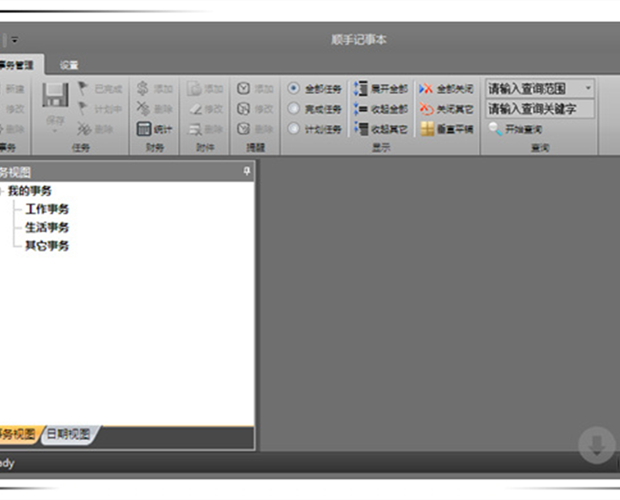Click the 删除 icon in 任务 group
Image resolution: width=620 pixels, height=500 pixels.
pyautogui.click(x=84, y=129)
